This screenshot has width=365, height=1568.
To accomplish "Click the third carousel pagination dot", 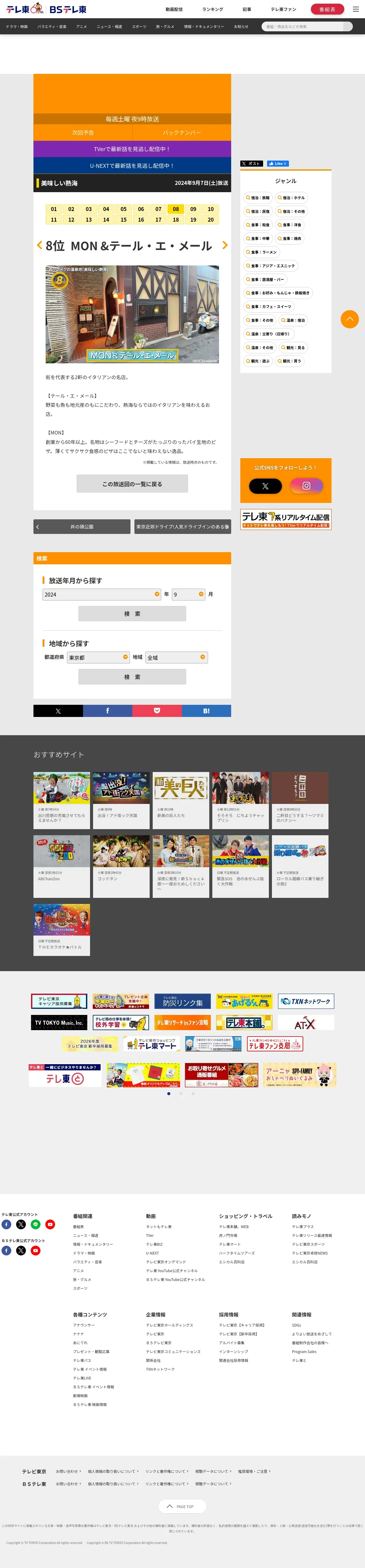I will click(193, 1093).
